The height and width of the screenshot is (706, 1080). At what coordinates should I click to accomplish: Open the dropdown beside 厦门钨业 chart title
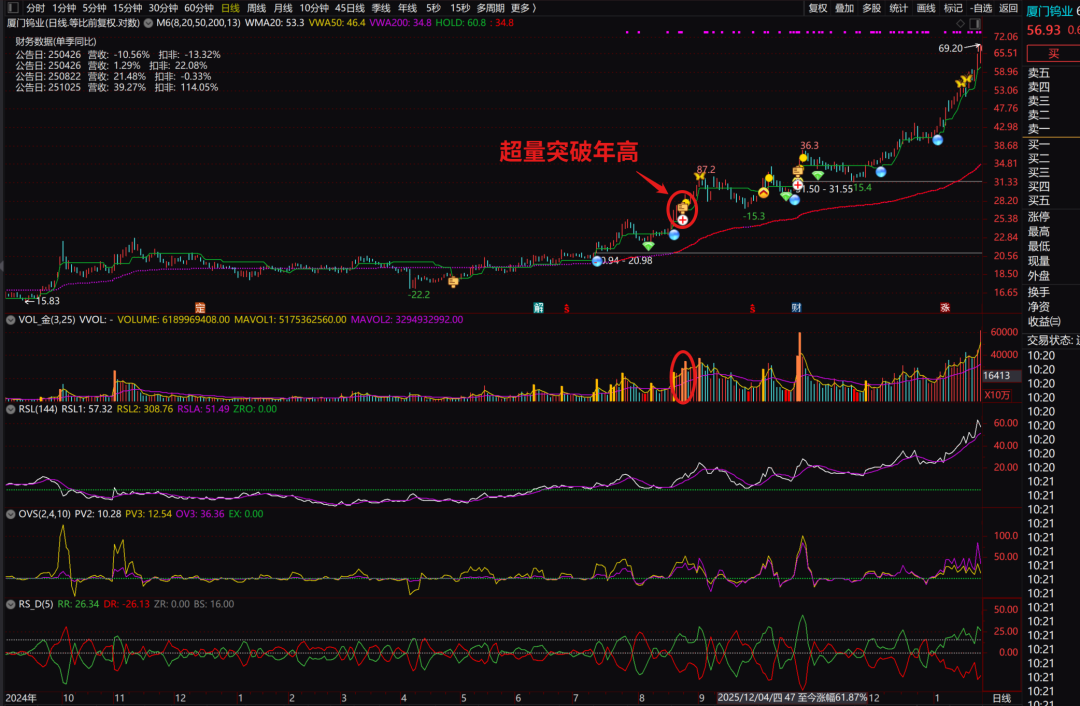[148, 23]
